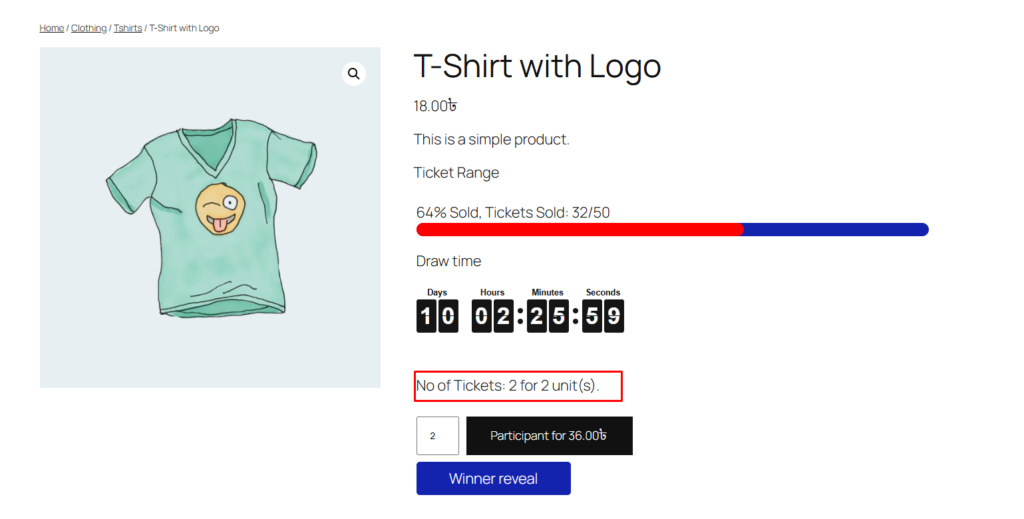Click the 'T-Shirt with Logo' product title

pyautogui.click(x=537, y=67)
